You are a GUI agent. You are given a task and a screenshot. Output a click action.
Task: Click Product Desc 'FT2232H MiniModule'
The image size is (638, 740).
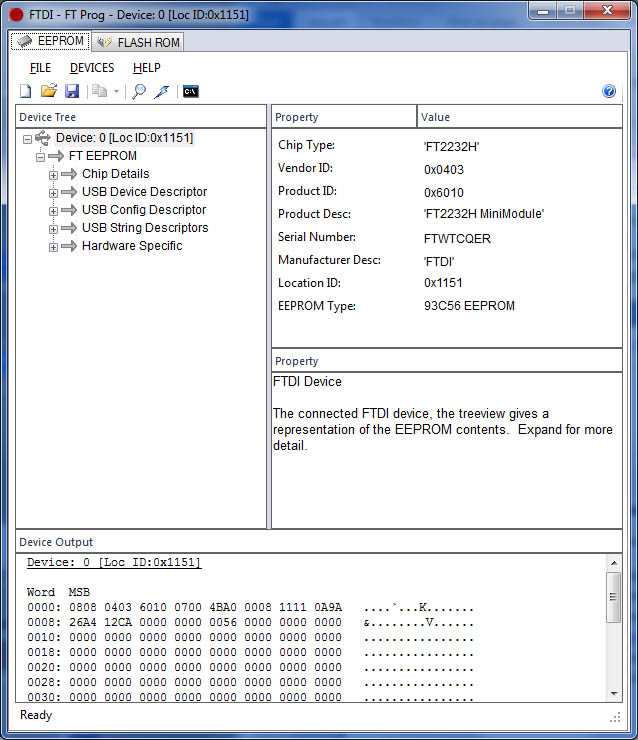(484, 214)
